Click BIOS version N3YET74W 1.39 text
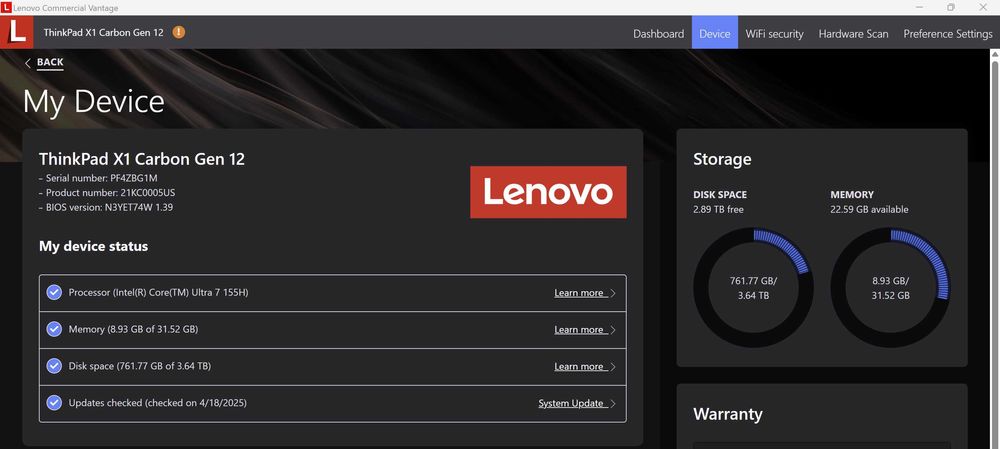The image size is (1000, 449). tap(106, 207)
